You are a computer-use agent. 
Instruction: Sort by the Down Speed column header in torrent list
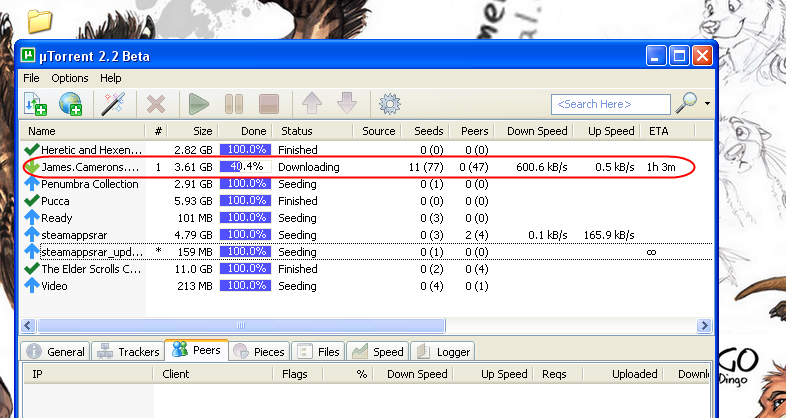533,131
